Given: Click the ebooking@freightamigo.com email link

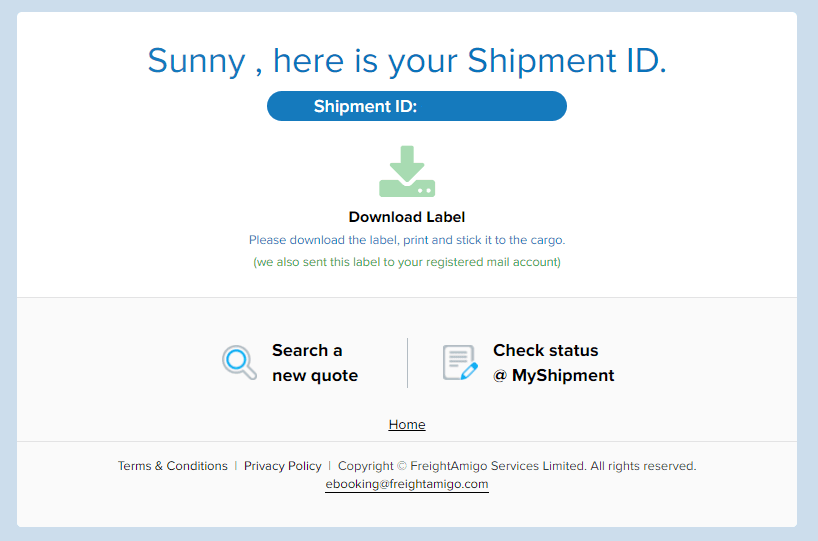Looking at the screenshot, I should (x=407, y=484).
